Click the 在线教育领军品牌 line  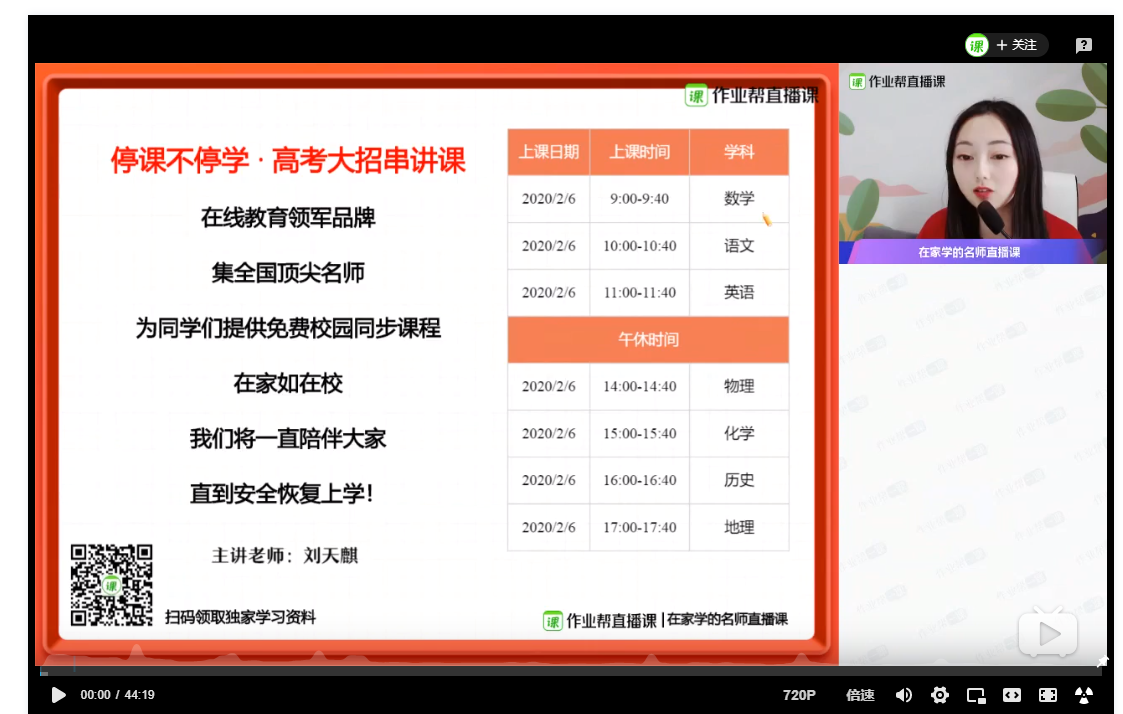click(288, 217)
